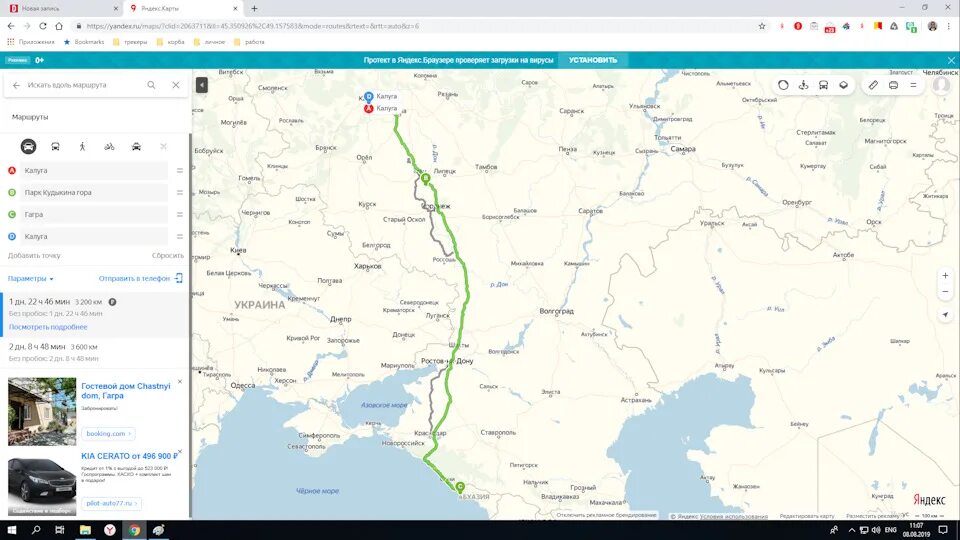
Task: Expand the Параметры dropdown
Action: (31, 279)
